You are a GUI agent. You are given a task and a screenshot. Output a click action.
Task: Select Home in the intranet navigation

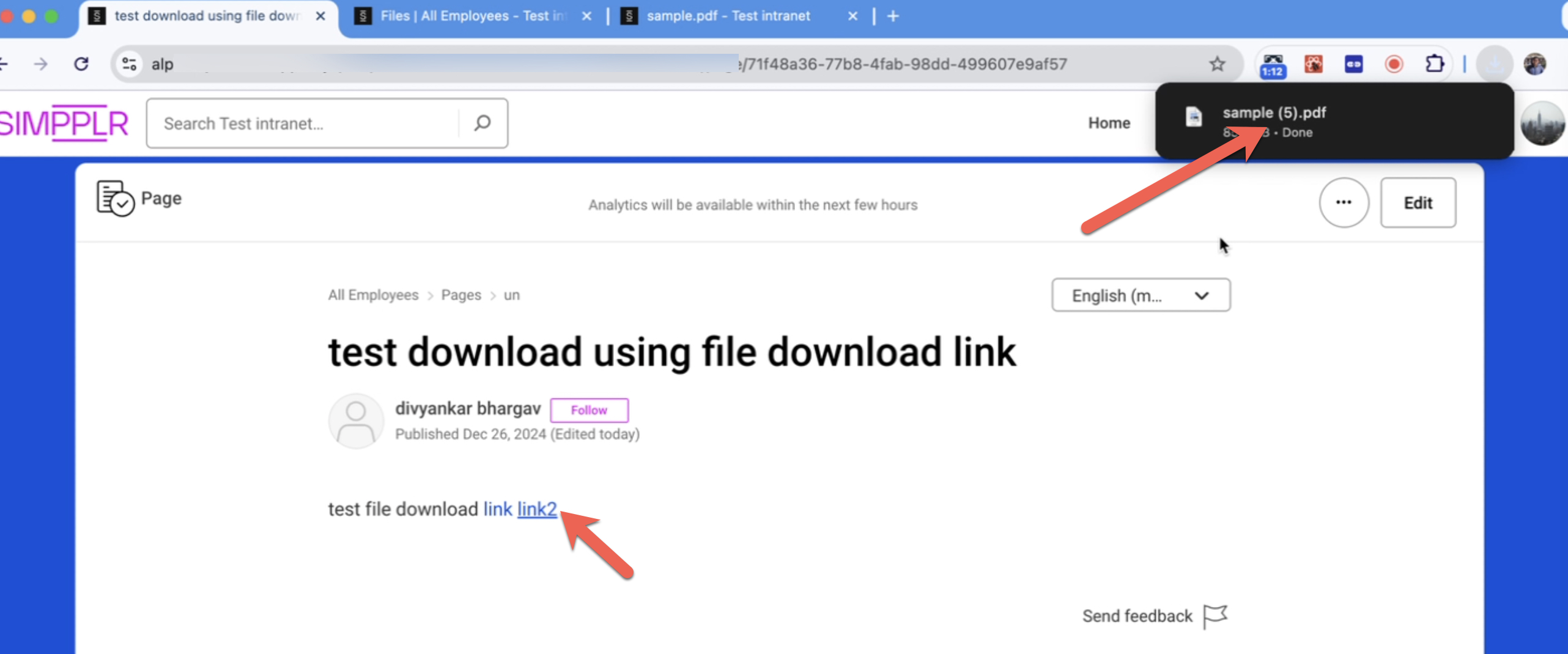[1109, 123]
